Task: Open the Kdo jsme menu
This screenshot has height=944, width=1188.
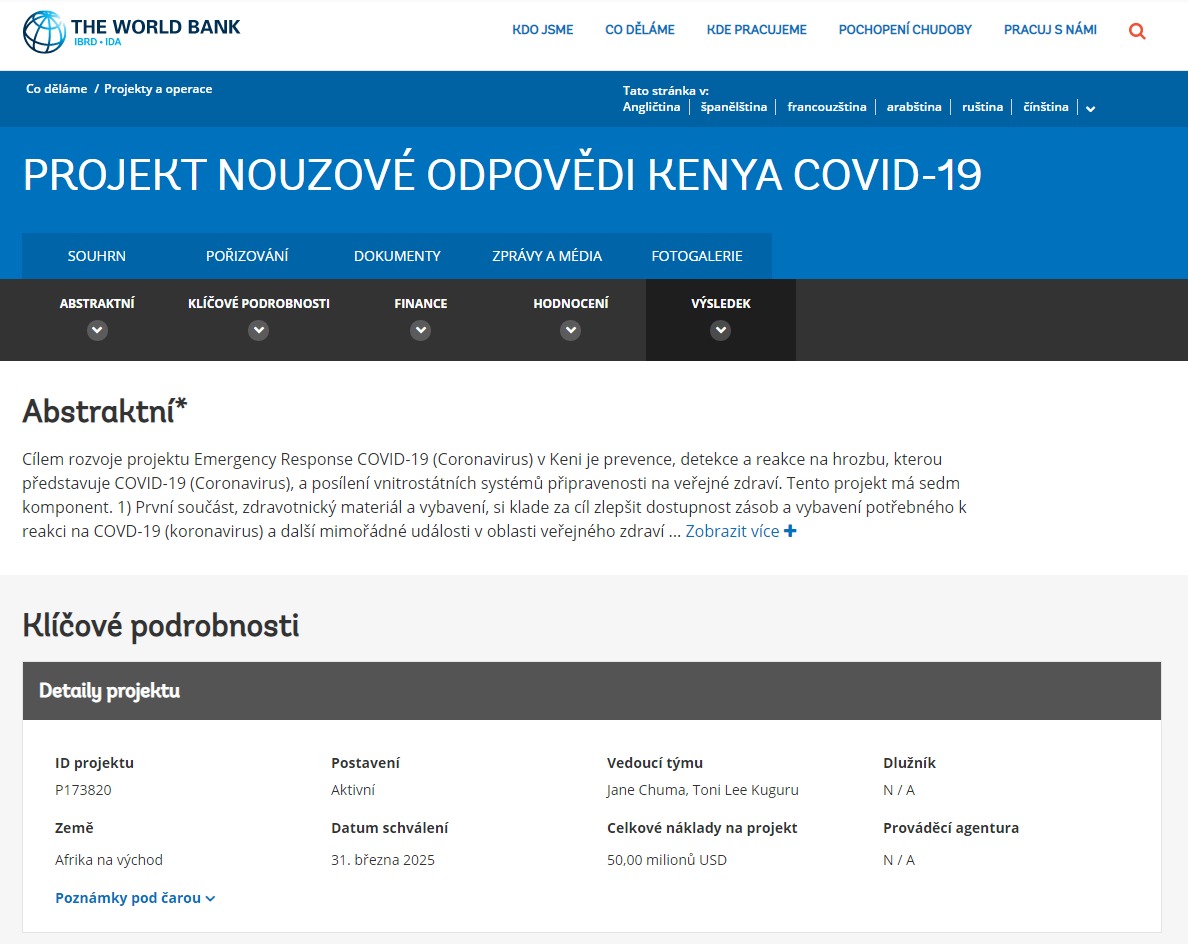Action: click(542, 30)
